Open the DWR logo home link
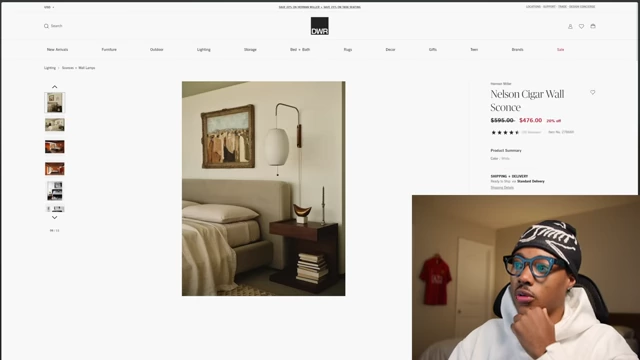The image size is (640, 360). [x=320, y=26]
